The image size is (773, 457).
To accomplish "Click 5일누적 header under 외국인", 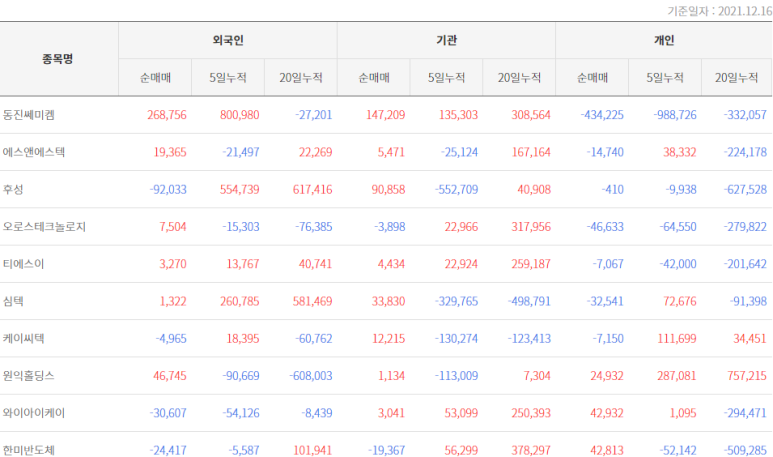I will coord(228,77).
